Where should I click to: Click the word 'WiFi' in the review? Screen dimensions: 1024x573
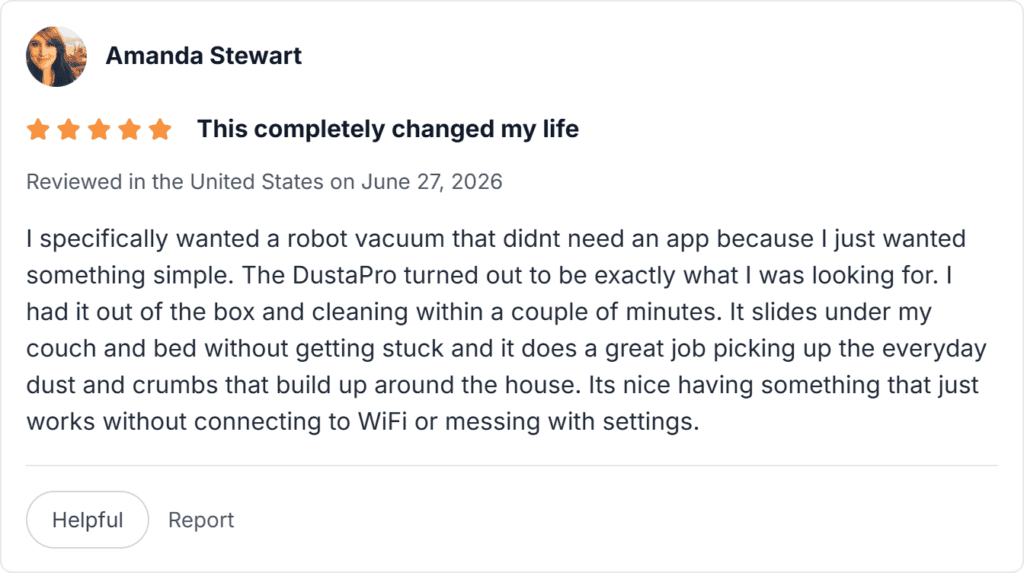click(382, 421)
